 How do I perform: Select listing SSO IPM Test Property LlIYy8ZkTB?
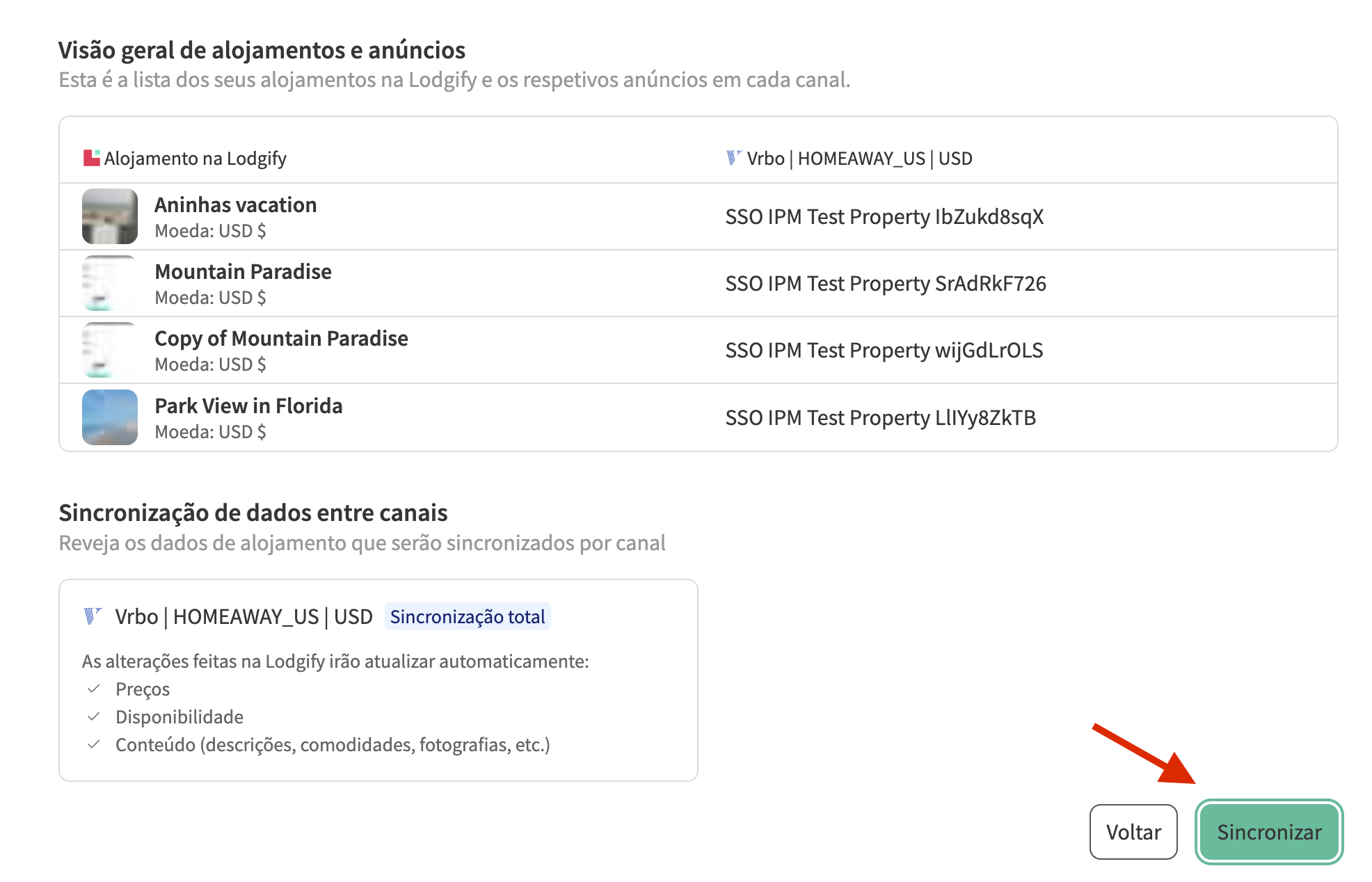pos(880,418)
